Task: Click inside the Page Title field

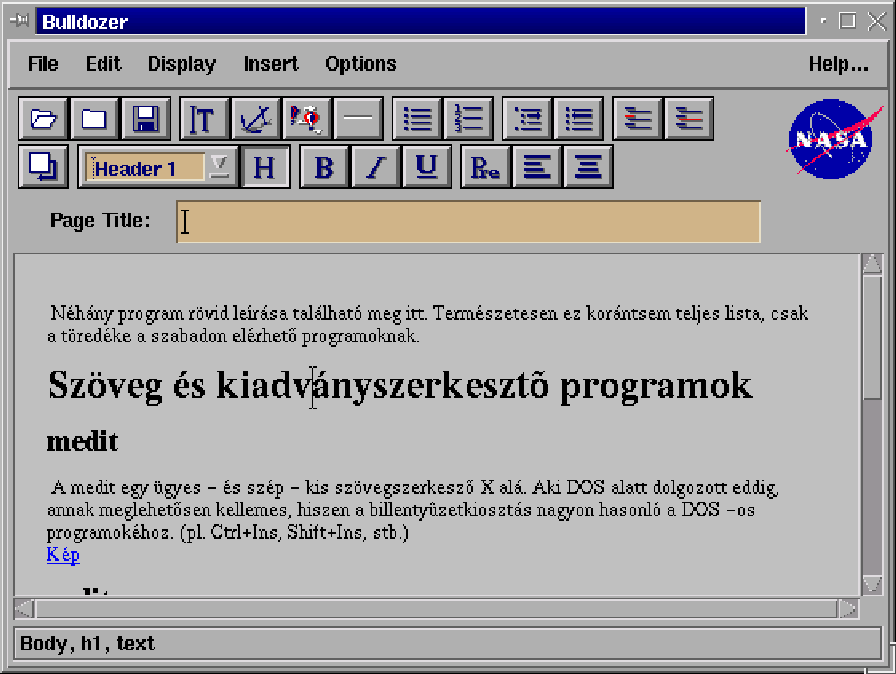Action: 469,222
